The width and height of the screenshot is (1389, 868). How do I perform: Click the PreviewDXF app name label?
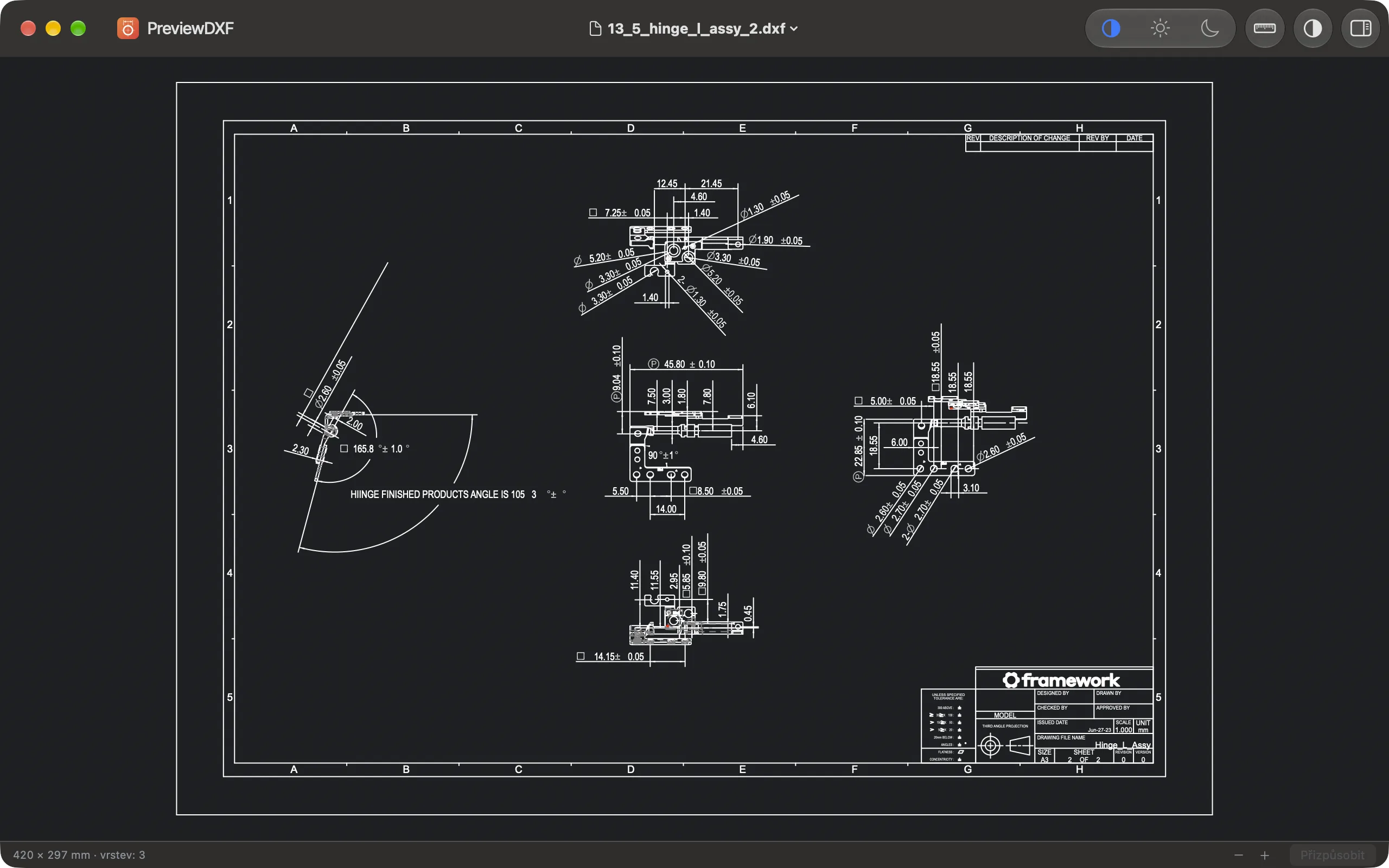point(190,28)
